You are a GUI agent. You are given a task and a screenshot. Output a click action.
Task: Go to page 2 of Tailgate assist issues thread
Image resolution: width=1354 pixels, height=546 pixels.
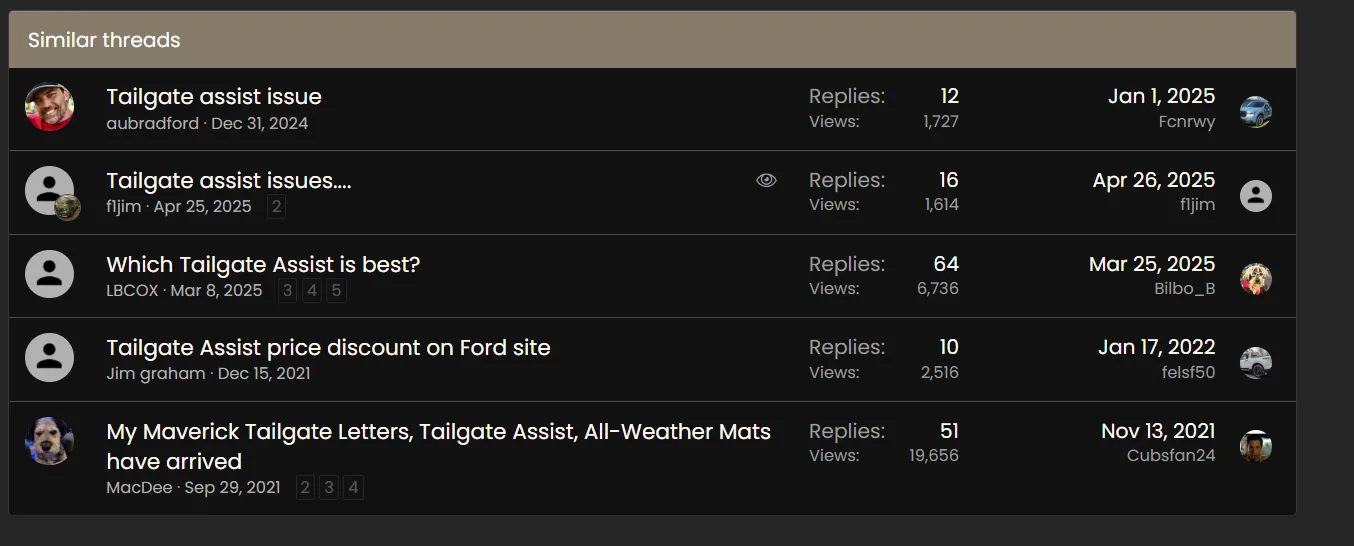276,207
